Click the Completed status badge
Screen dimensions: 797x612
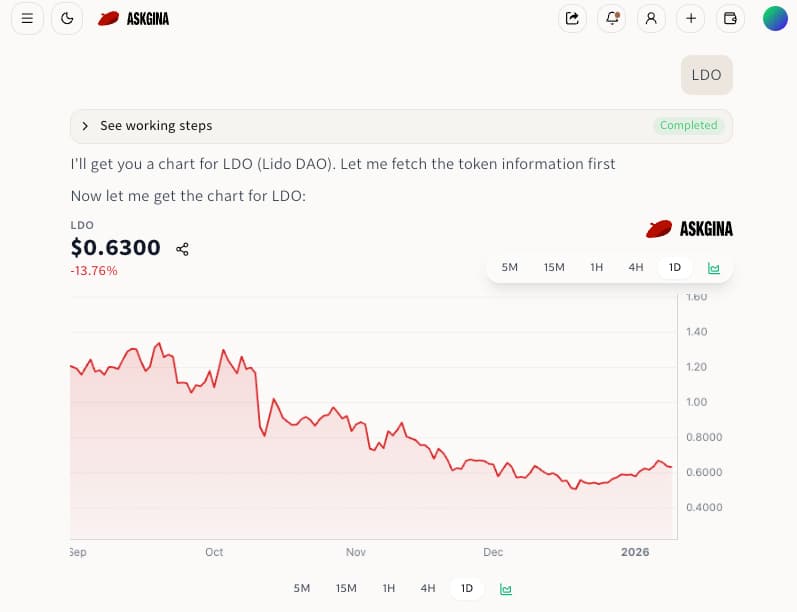pos(688,126)
